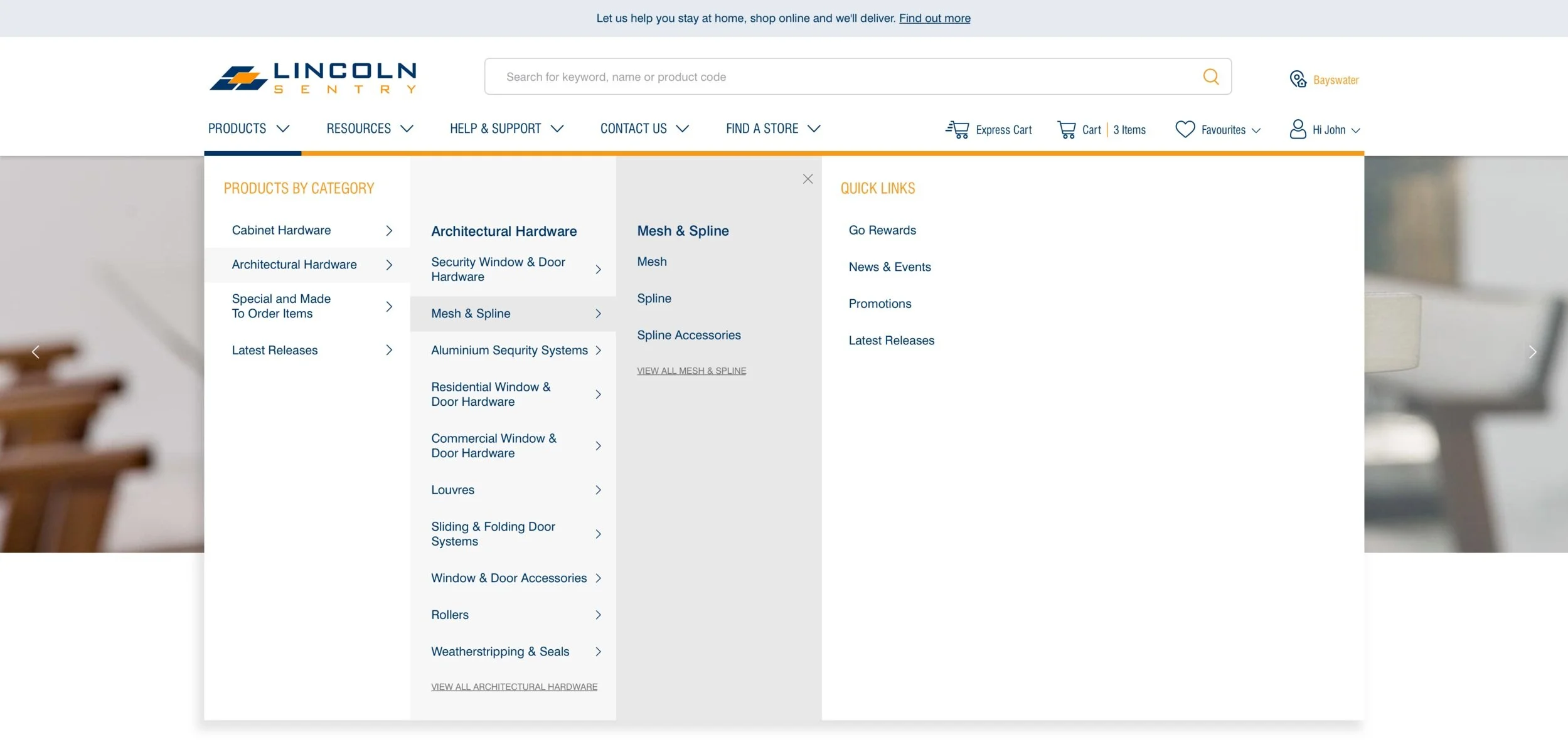1568x742 pixels.
Task: Close the mega menu with the X icon
Action: point(808,179)
